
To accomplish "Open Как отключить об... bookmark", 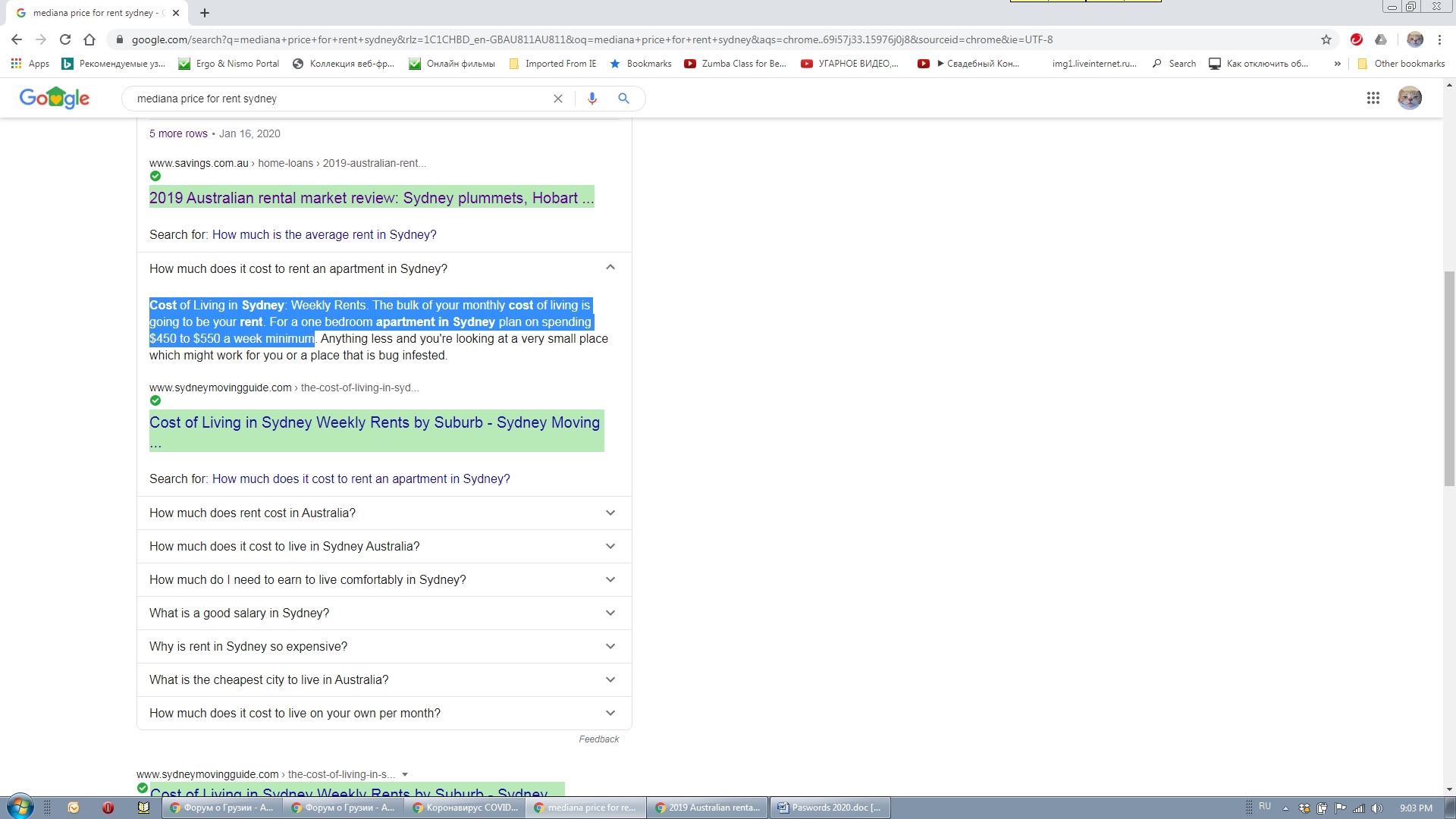I will (x=1259, y=64).
